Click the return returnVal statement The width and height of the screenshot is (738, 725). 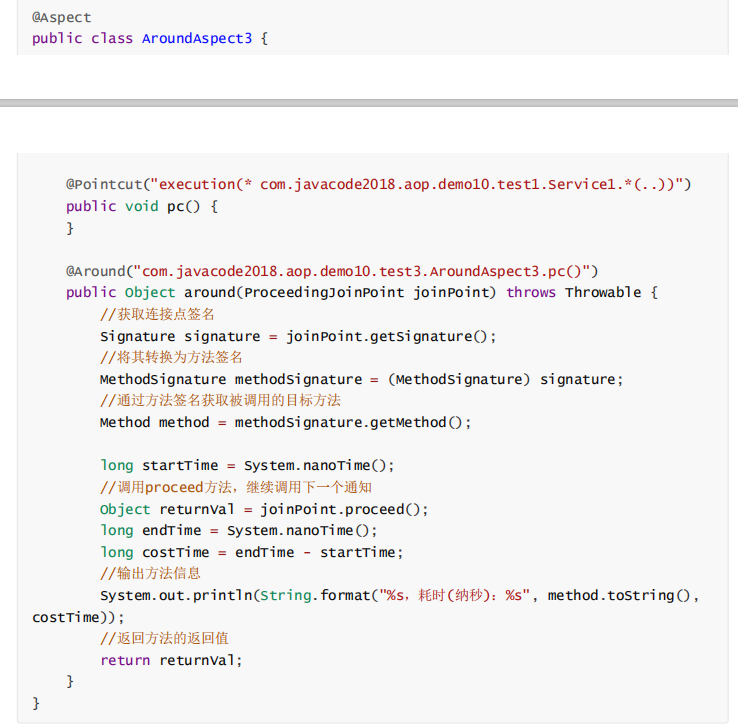coord(171,660)
